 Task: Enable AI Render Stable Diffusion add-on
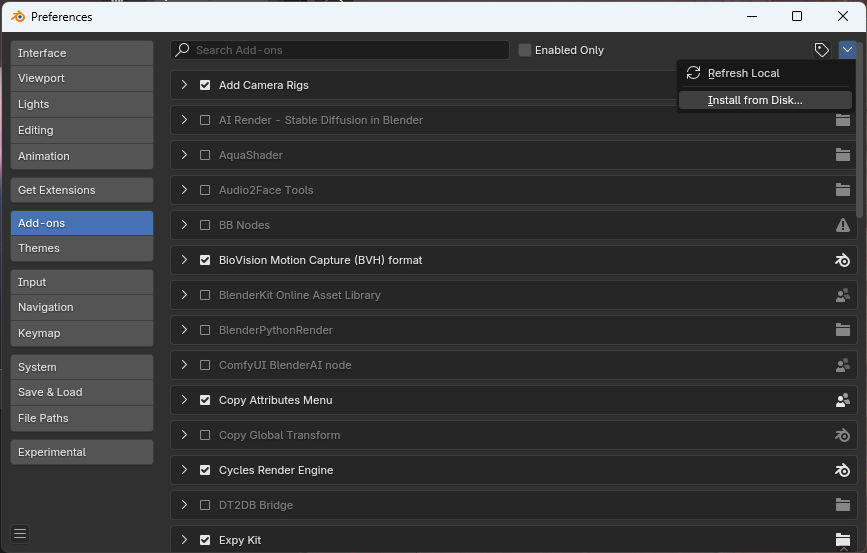coord(205,120)
